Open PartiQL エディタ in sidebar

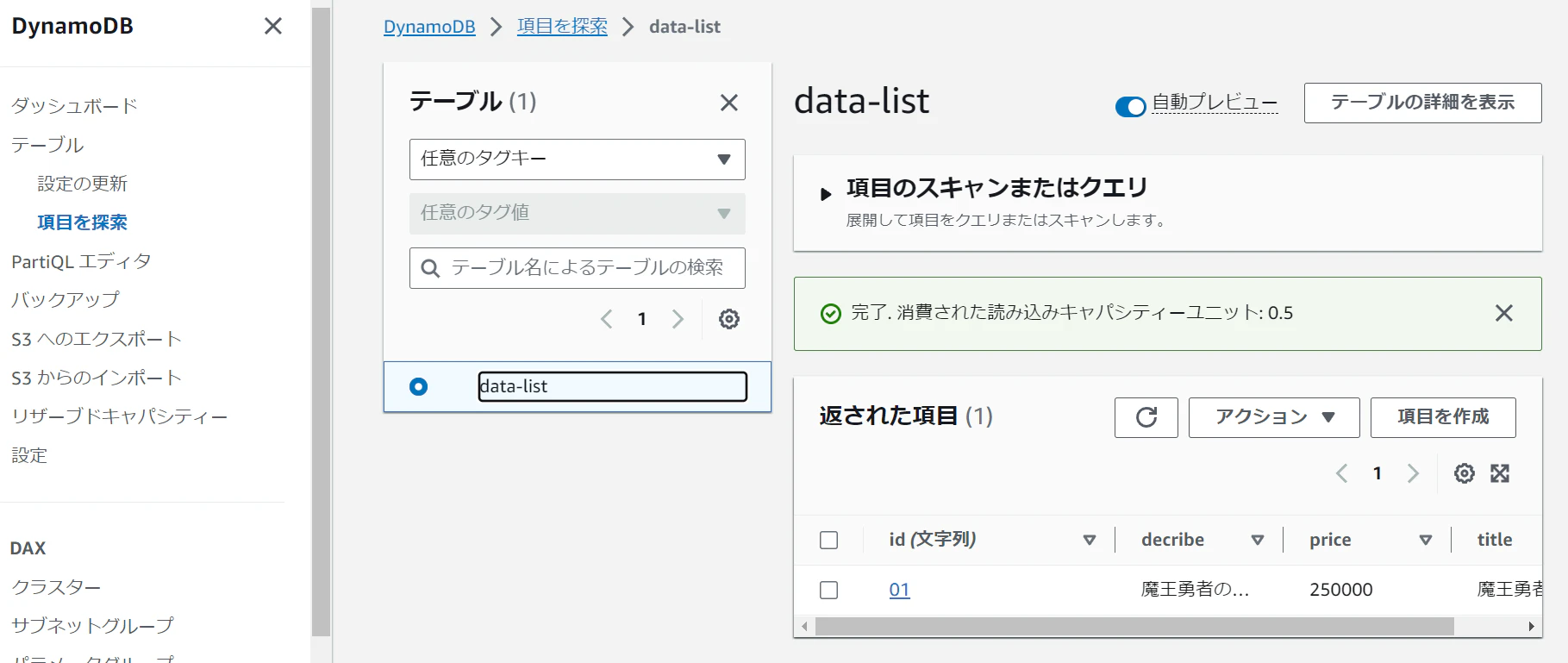pos(81,261)
